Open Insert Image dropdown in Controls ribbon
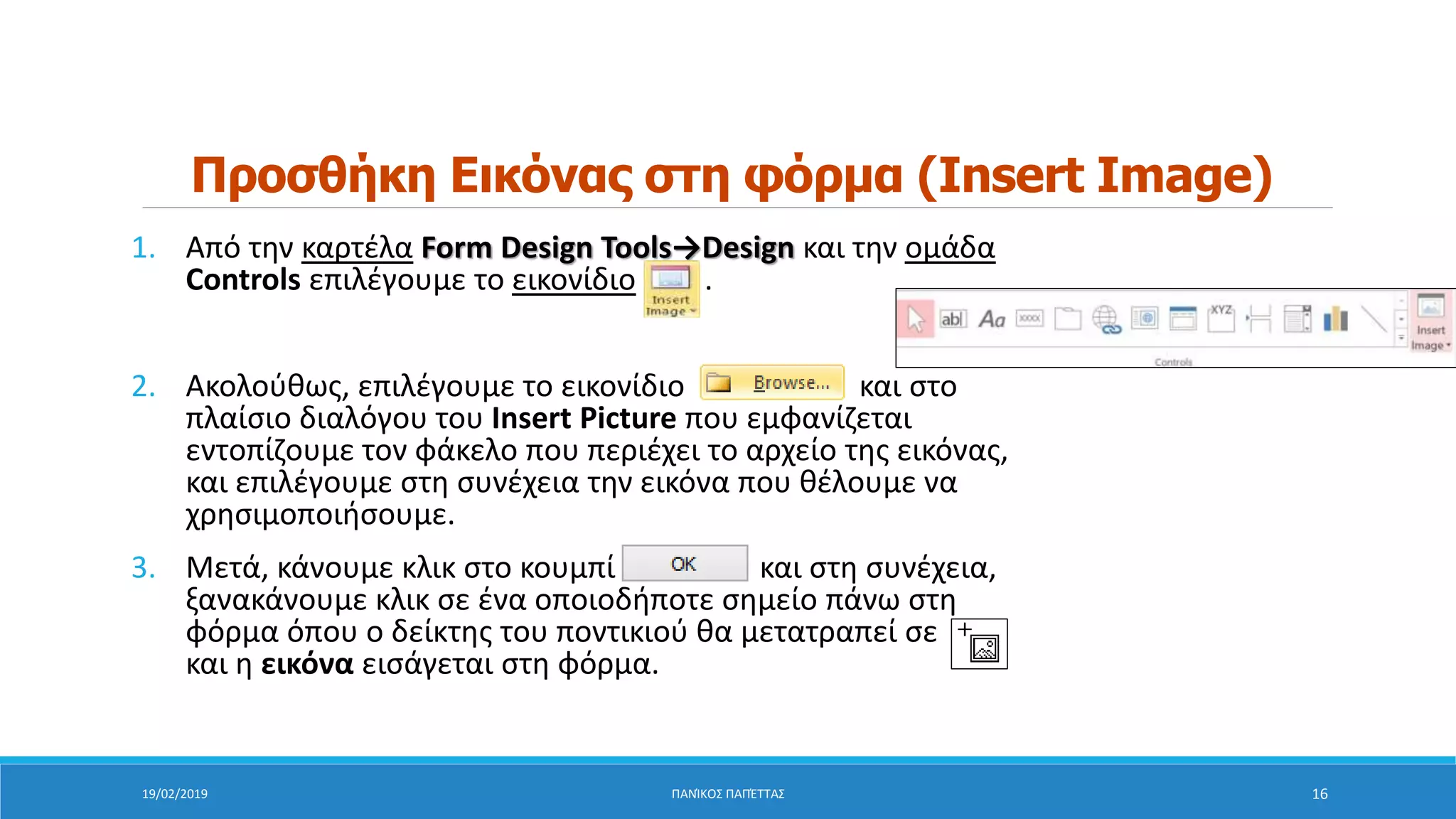Viewport: 1456px width, 819px height. coord(1430,323)
